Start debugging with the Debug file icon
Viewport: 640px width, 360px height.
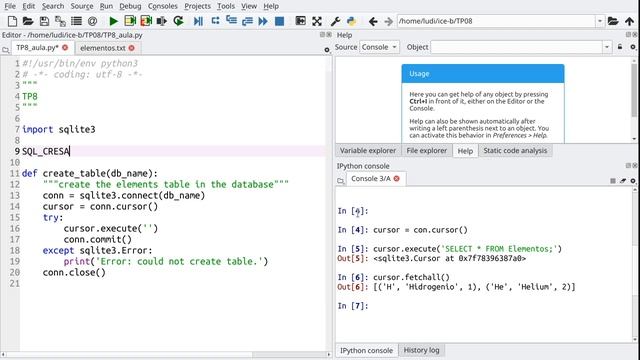[x=198, y=21]
